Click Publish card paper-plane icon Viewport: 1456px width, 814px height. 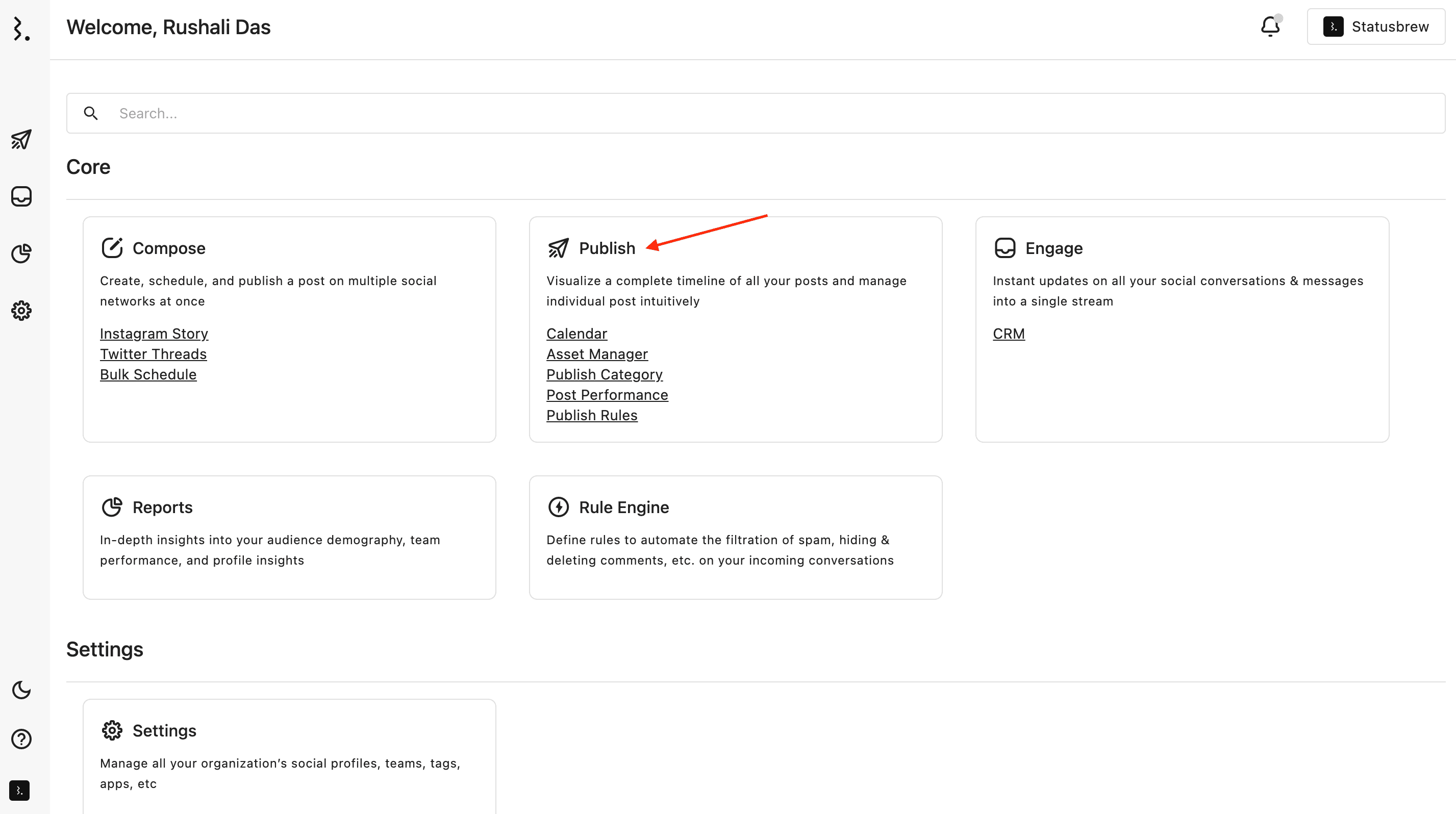click(x=559, y=248)
